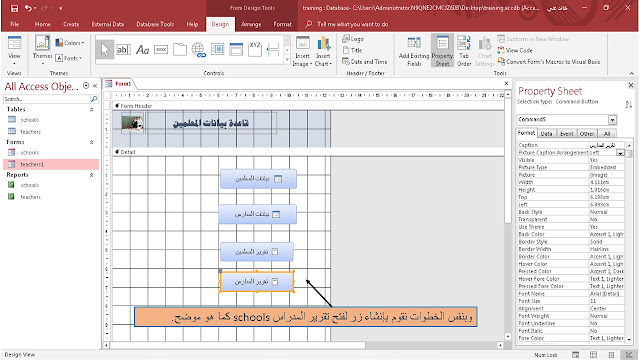Select the Text Box control tool

123,50
